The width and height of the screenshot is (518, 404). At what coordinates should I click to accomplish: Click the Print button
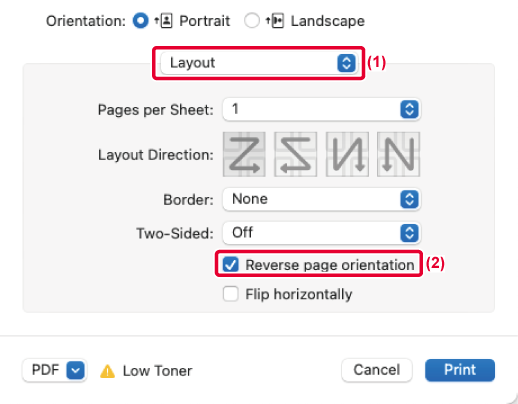tap(460, 370)
